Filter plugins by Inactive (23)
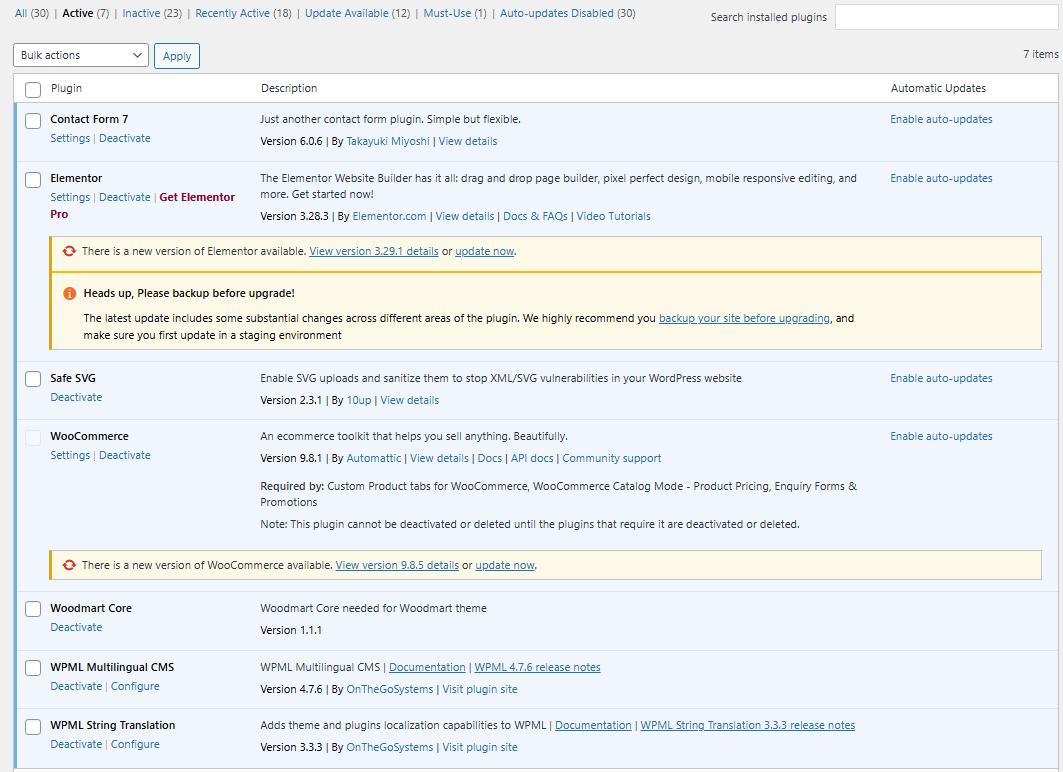The height and width of the screenshot is (772, 1063). tap(152, 13)
